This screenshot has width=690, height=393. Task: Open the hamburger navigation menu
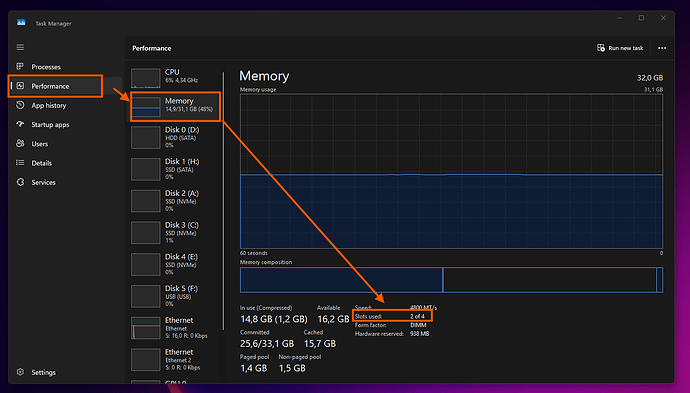tap(20, 47)
